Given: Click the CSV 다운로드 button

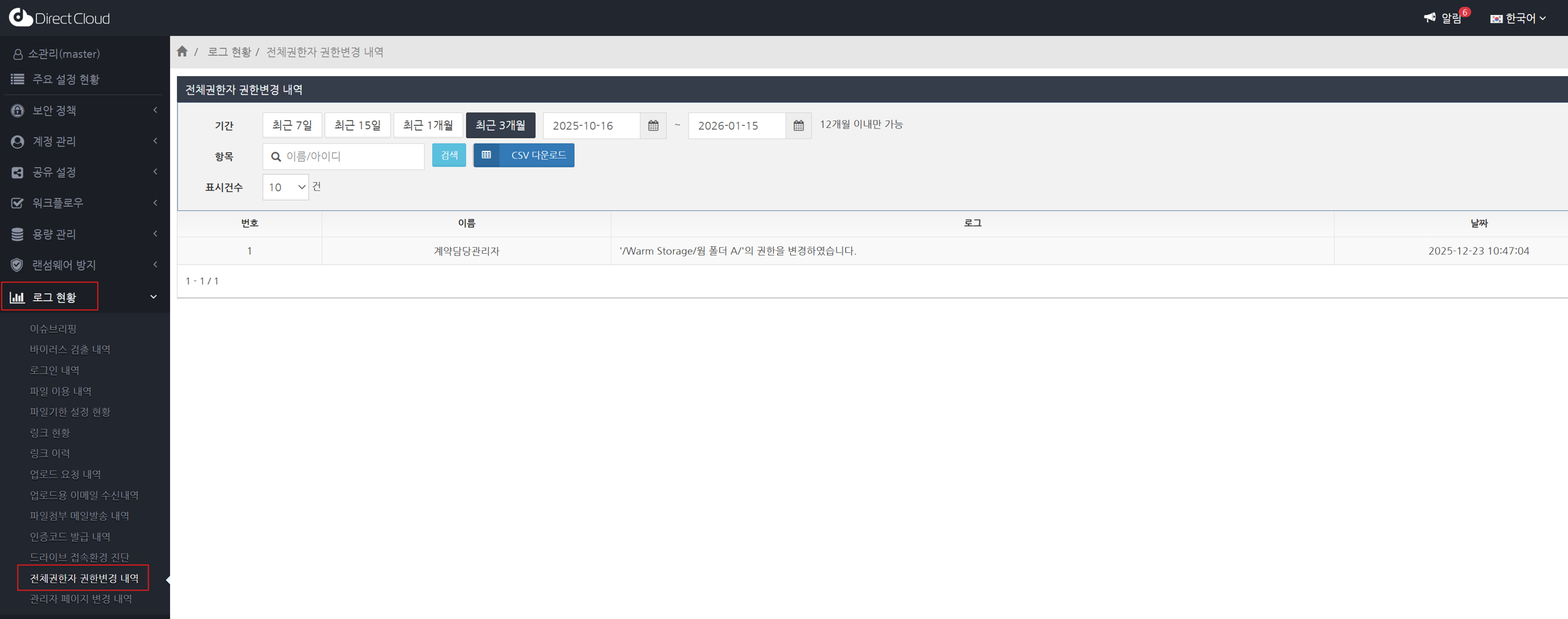Looking at the screenshot, I should point(524,156).
